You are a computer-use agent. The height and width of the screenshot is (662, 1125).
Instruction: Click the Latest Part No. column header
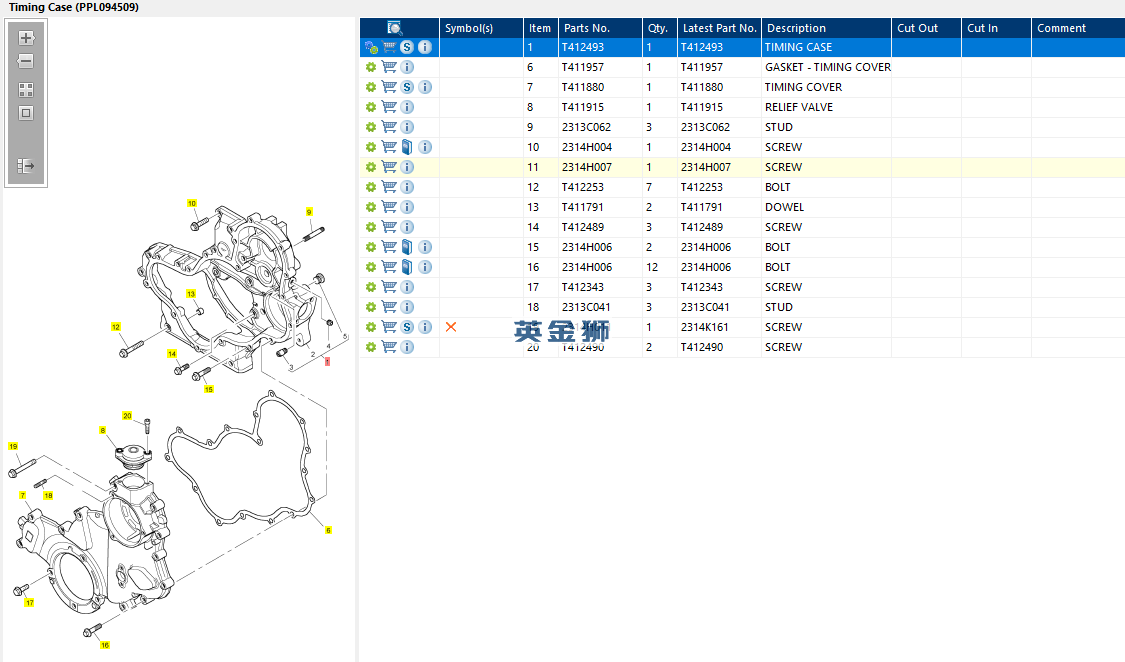point(719,28)
